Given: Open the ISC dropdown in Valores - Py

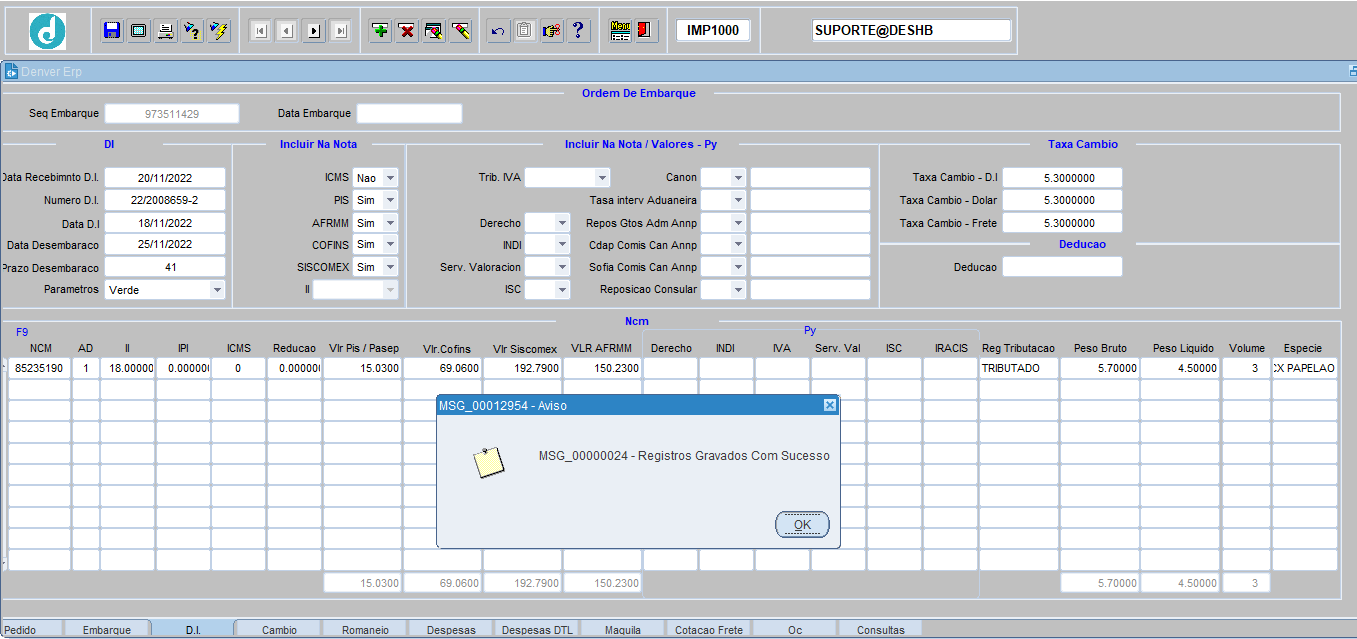Looking at the screenshot, I should point(562,290).
